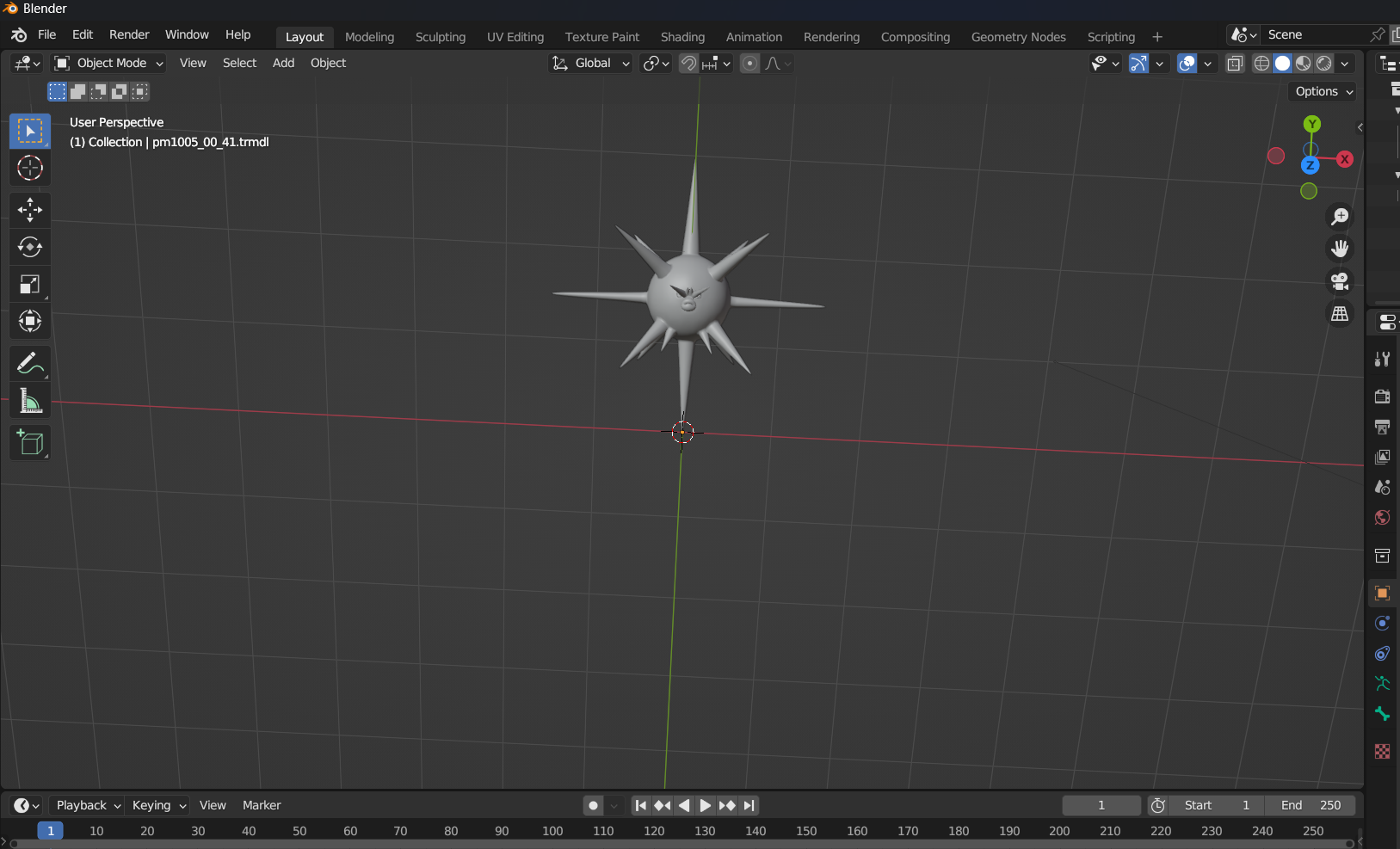Switch to solid shading

pos(1282,63)
